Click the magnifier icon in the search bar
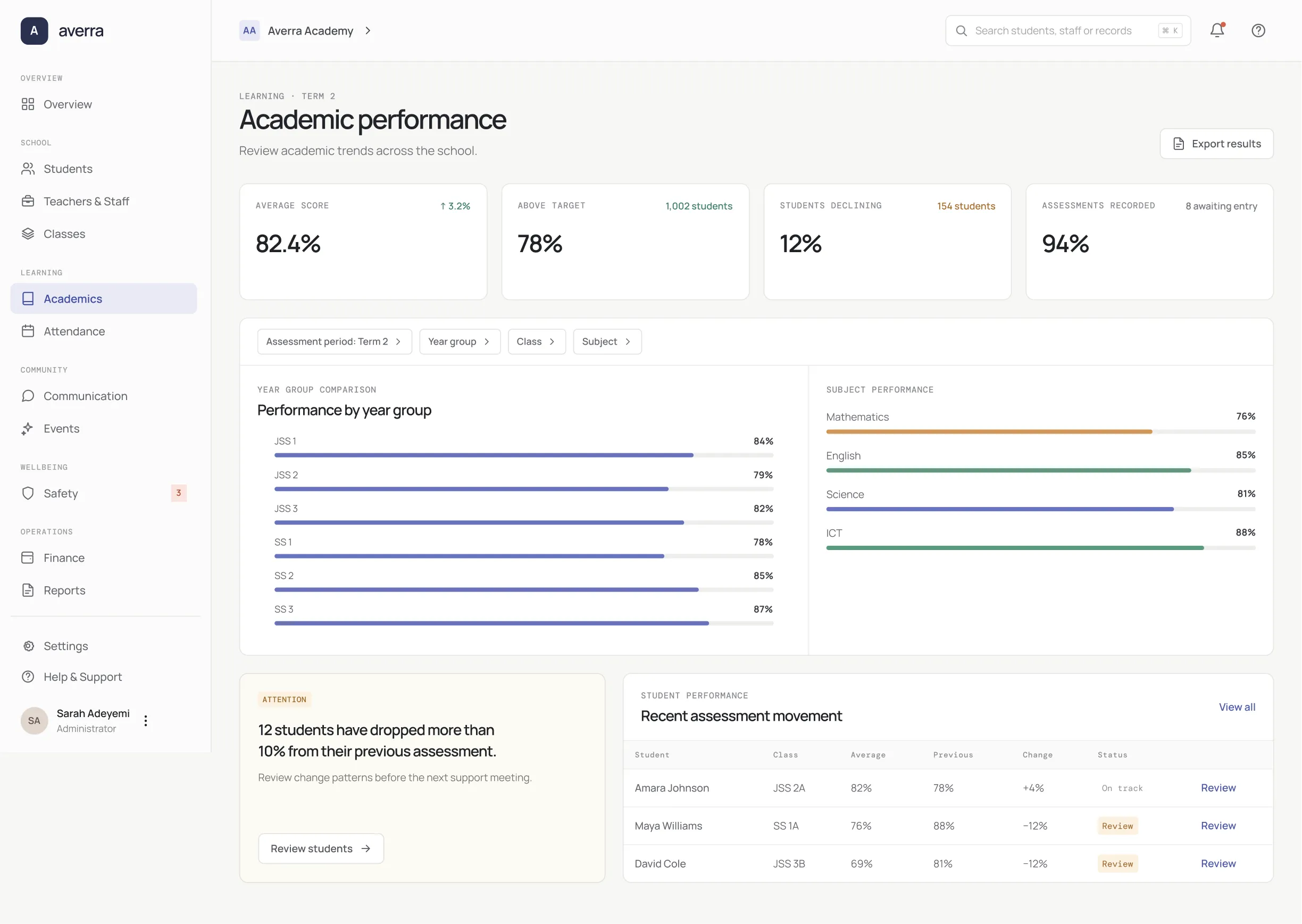Image resolution: width=1302 pixels, height=924 pixels. pyautogui.click(x=961, y=31)
